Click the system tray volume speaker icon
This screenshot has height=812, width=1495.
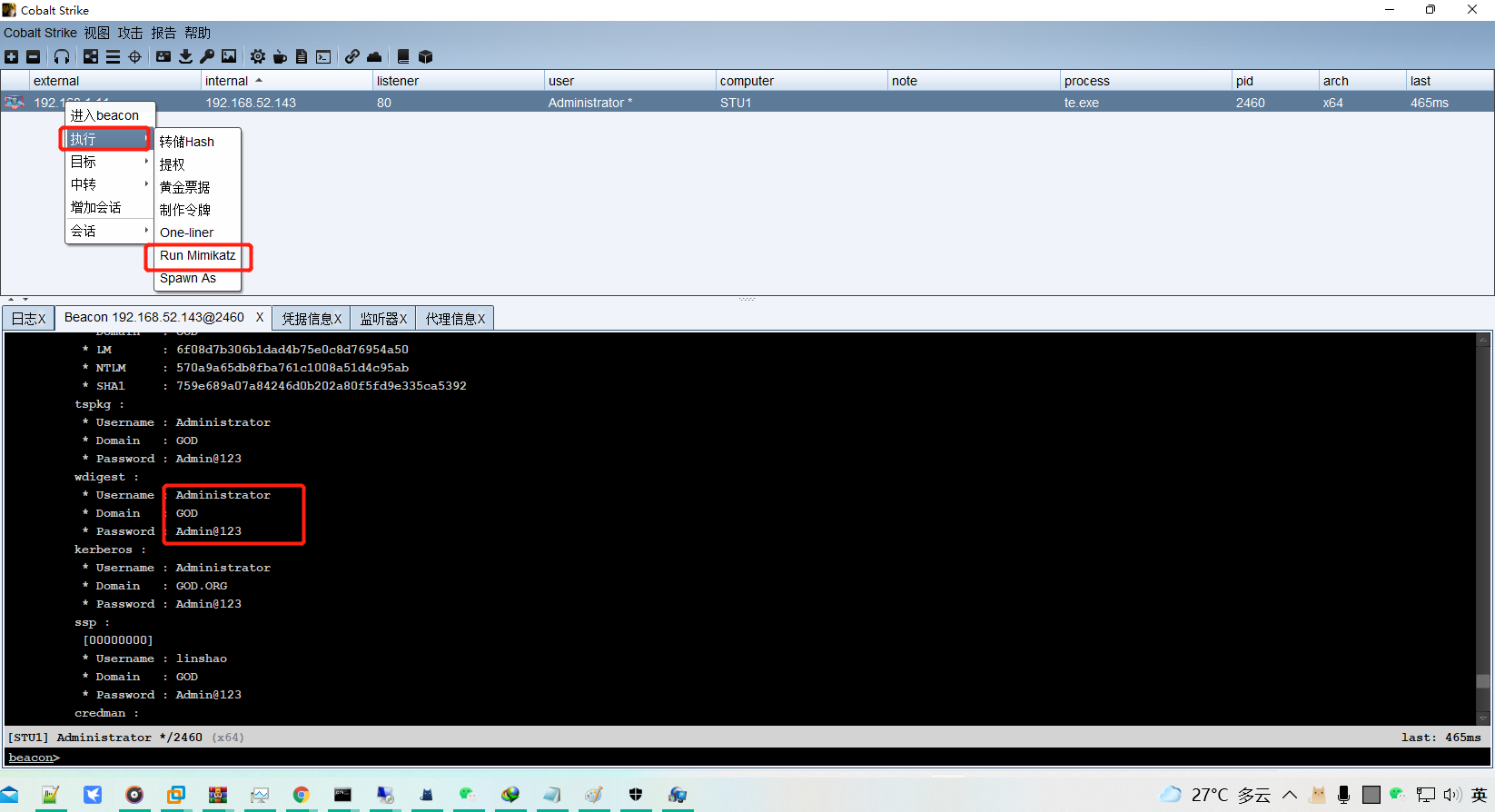click(1452, 795)
